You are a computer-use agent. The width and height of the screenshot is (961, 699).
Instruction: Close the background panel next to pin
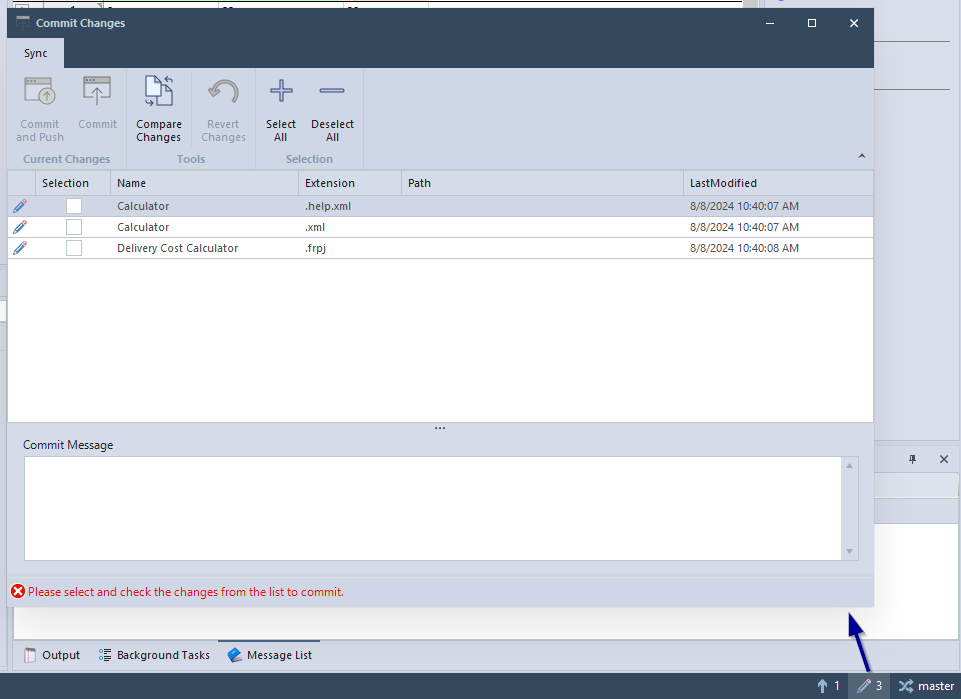[944, 459]
